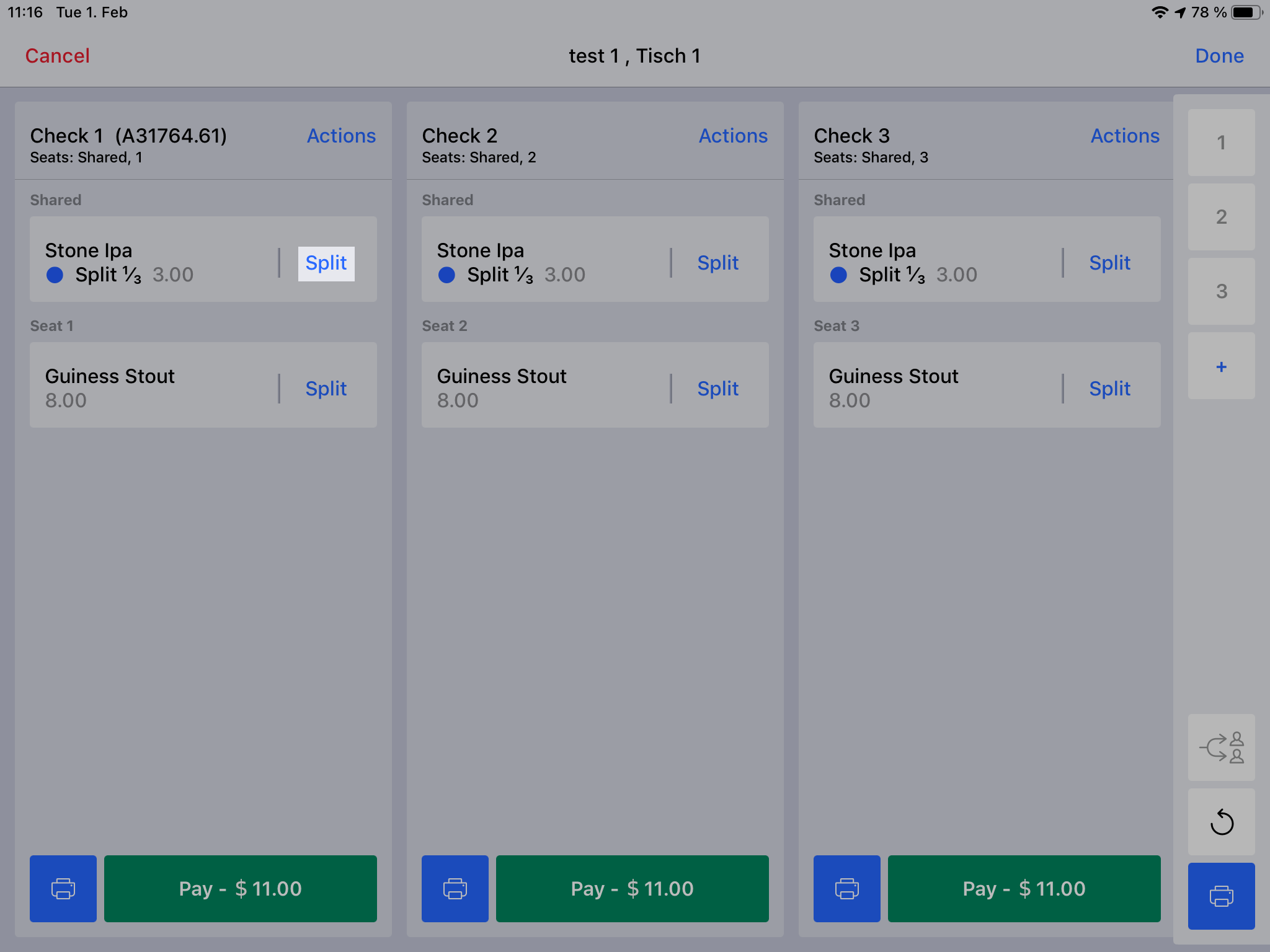Open Actions menu for Check 3
Image resolution: width=1270 pixels, height=952 pixels.
coord(1125,136)
